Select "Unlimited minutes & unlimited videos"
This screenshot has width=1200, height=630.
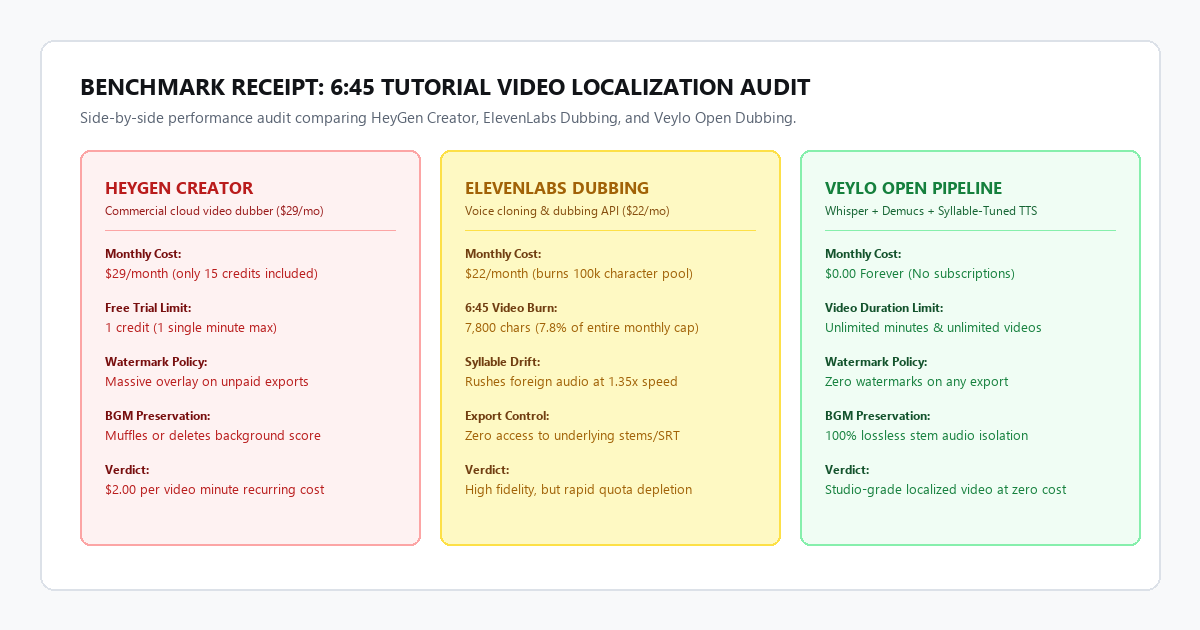(933, 327)
